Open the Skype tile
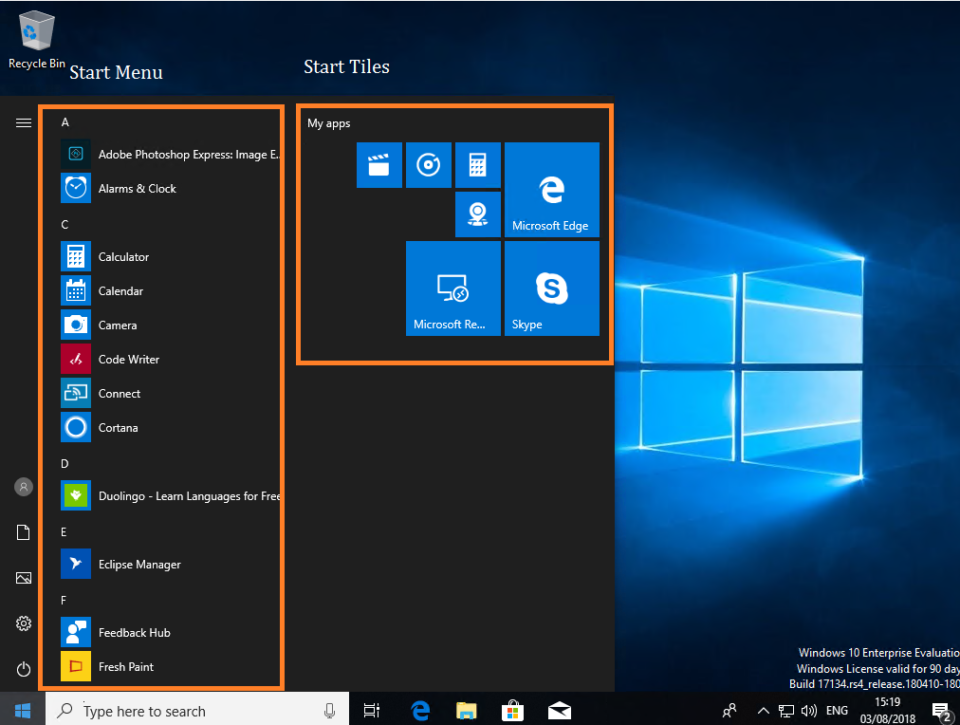960x725 pixels. pyautogui.click(x=552, y=288)
